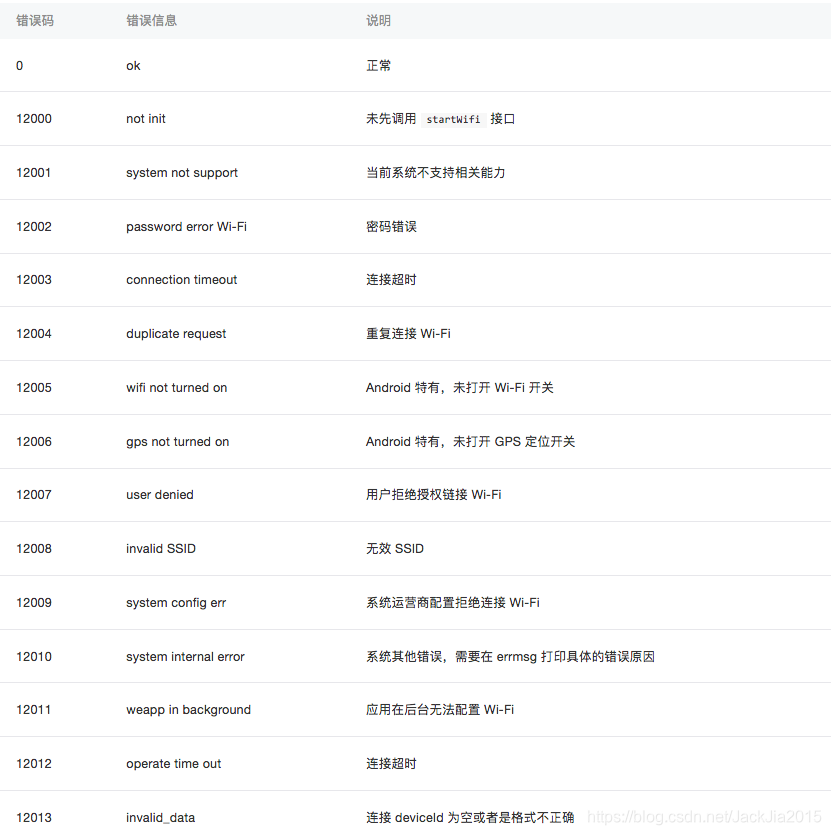Click 重复连接 Wi-Fi description
The height and width of the screenshot is (835, 831).
click(408, 334)
